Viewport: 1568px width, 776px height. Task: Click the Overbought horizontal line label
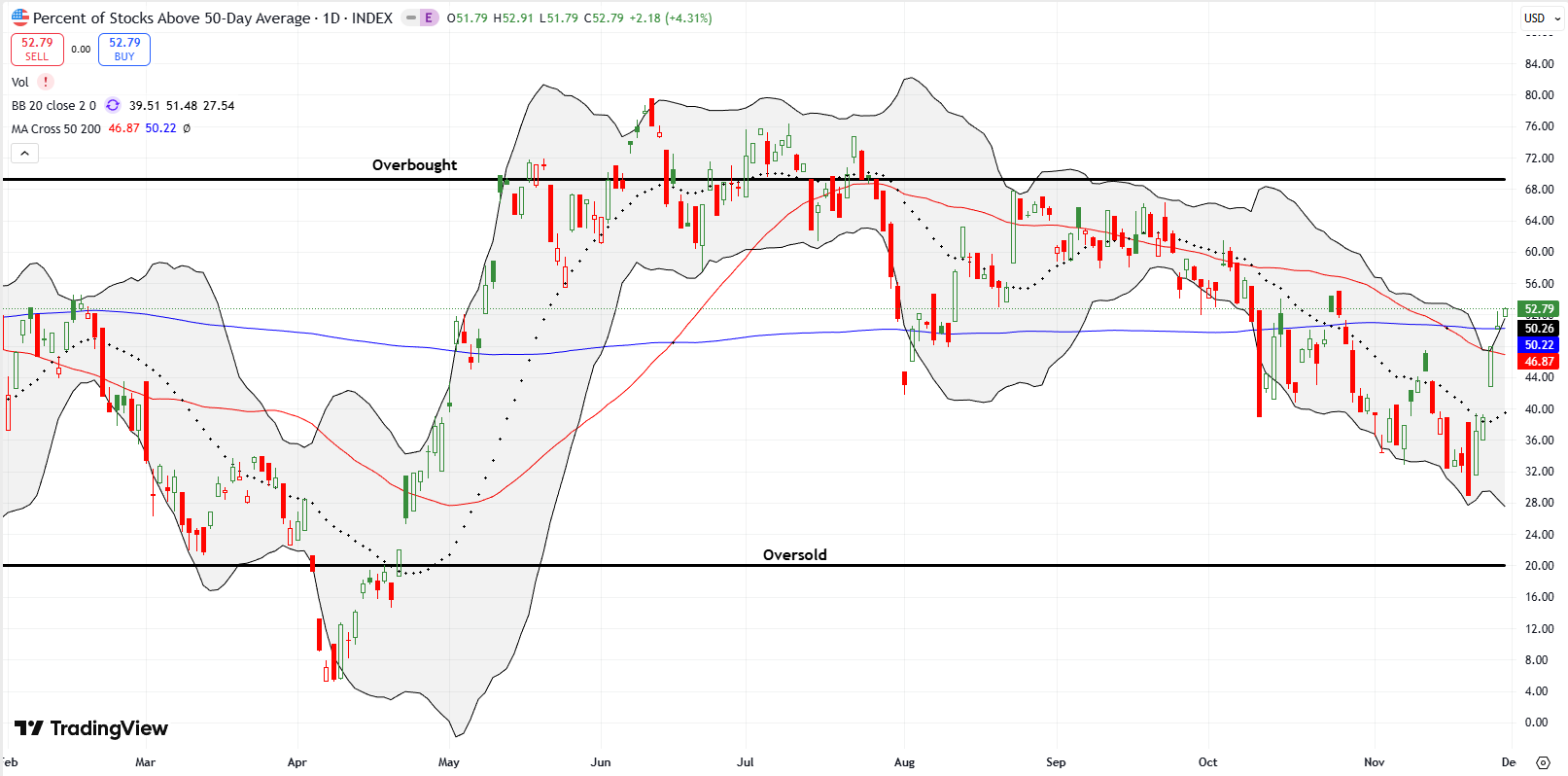[414, 165]
